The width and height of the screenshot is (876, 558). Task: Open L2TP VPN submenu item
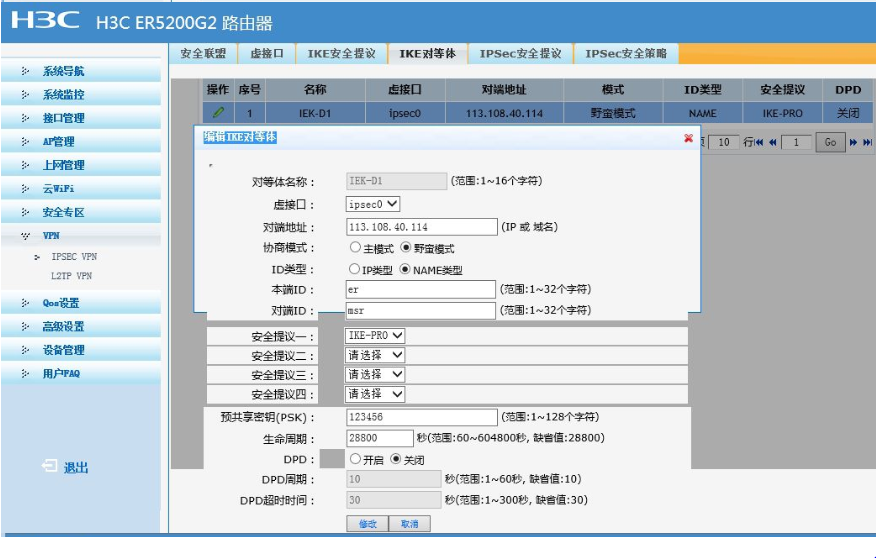click(x=72, y=276)
